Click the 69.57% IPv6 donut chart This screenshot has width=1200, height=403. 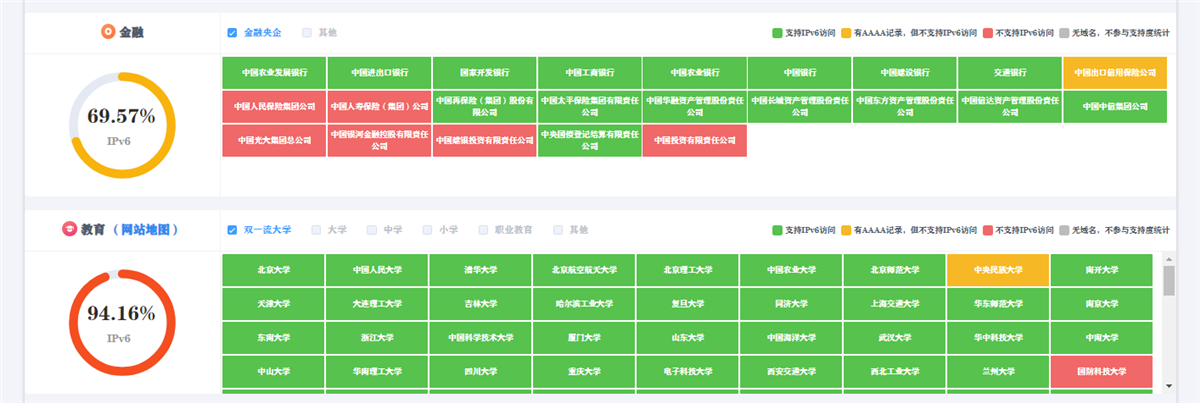point(121,126)
